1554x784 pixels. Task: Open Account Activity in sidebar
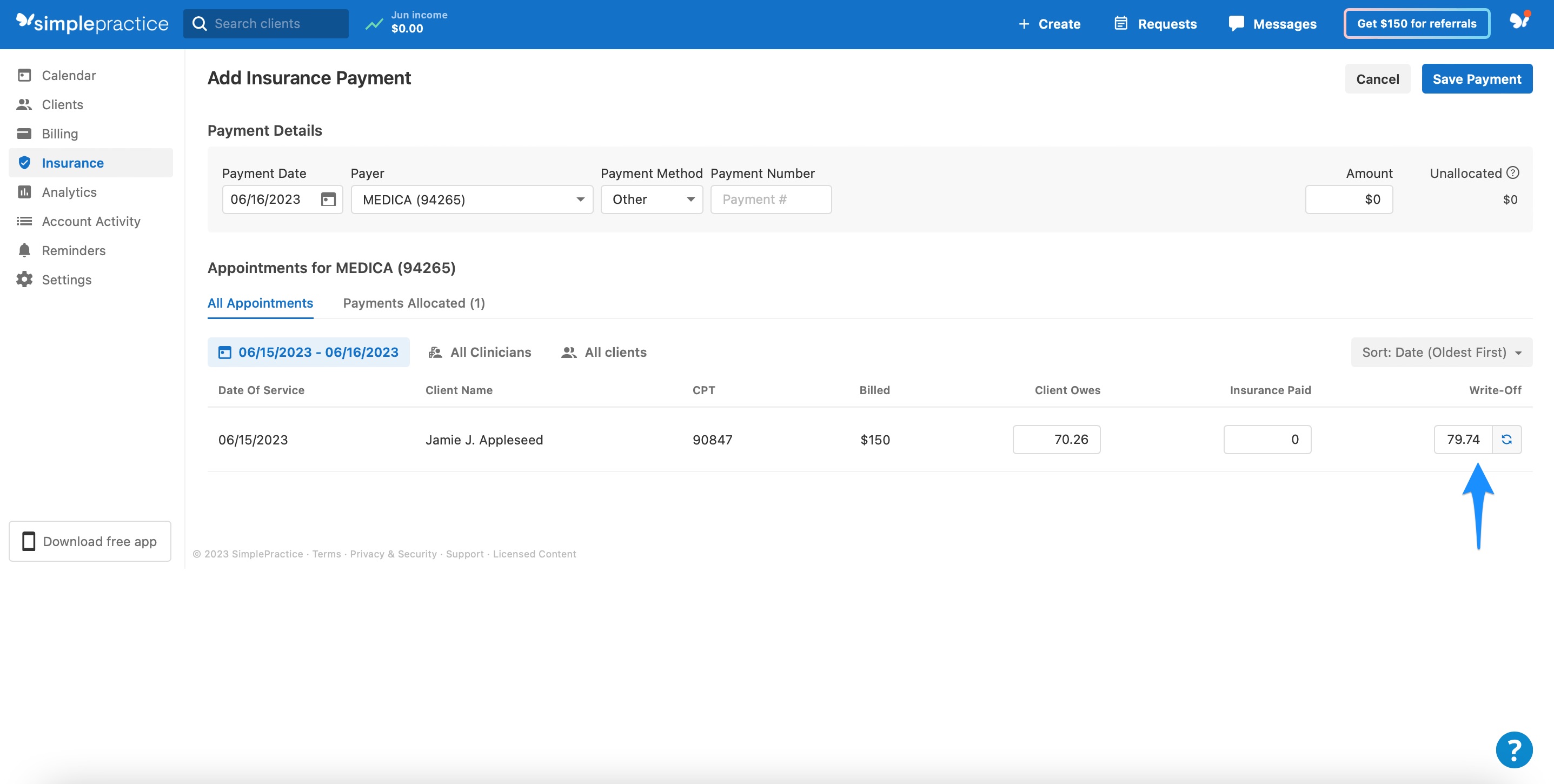tap(90, 221)
